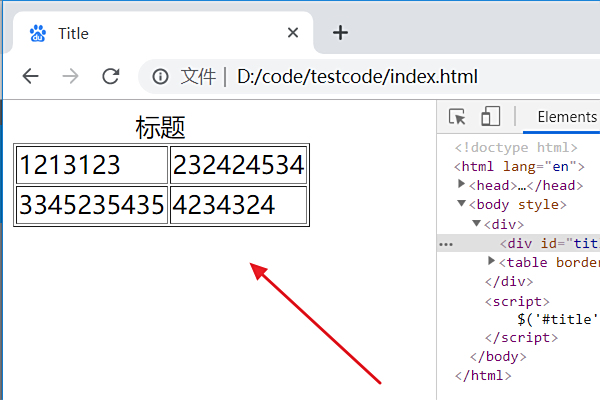Select the opening script tag line
600x400 pixels.
pos(517,302)
